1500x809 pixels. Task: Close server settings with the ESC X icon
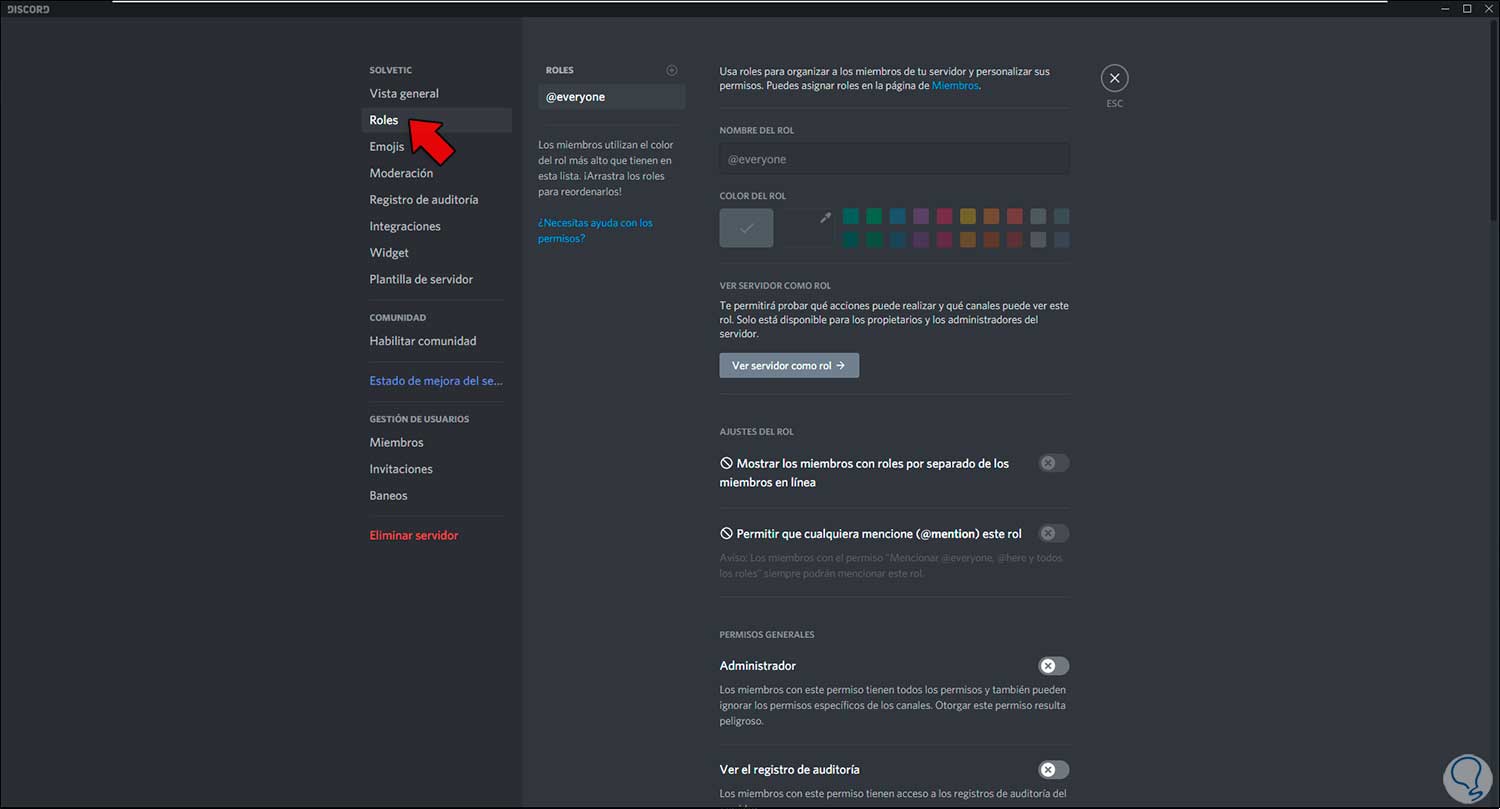click(1114, 78)
